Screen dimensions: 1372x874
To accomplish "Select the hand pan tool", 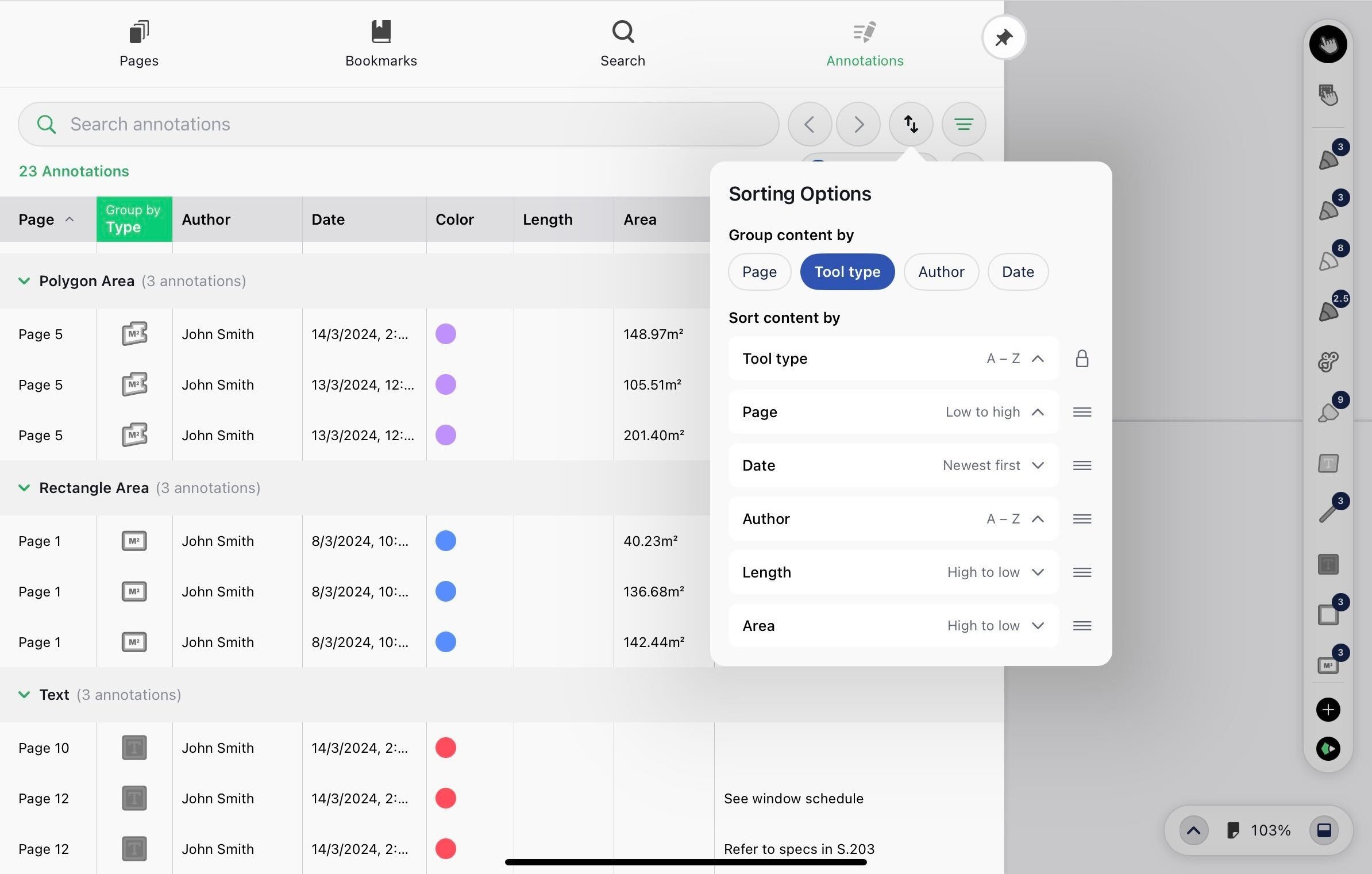I will (x=1328, y=45).
